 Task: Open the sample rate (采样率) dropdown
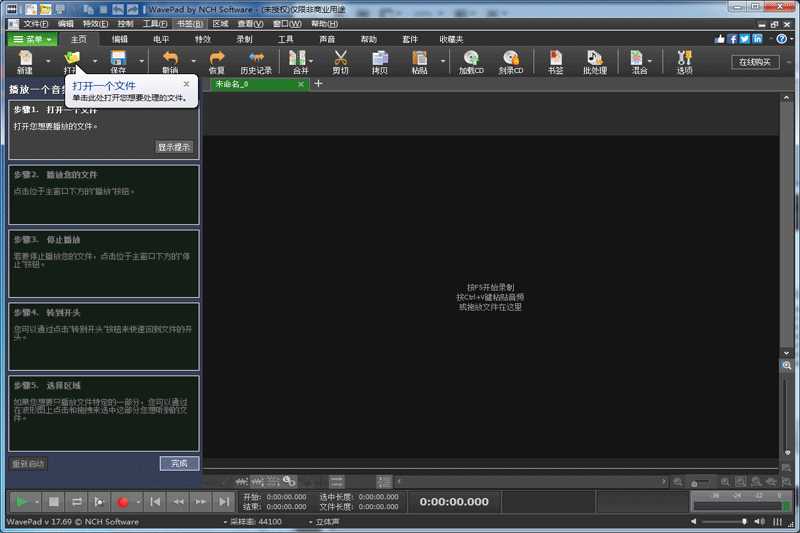pos(225,522)
